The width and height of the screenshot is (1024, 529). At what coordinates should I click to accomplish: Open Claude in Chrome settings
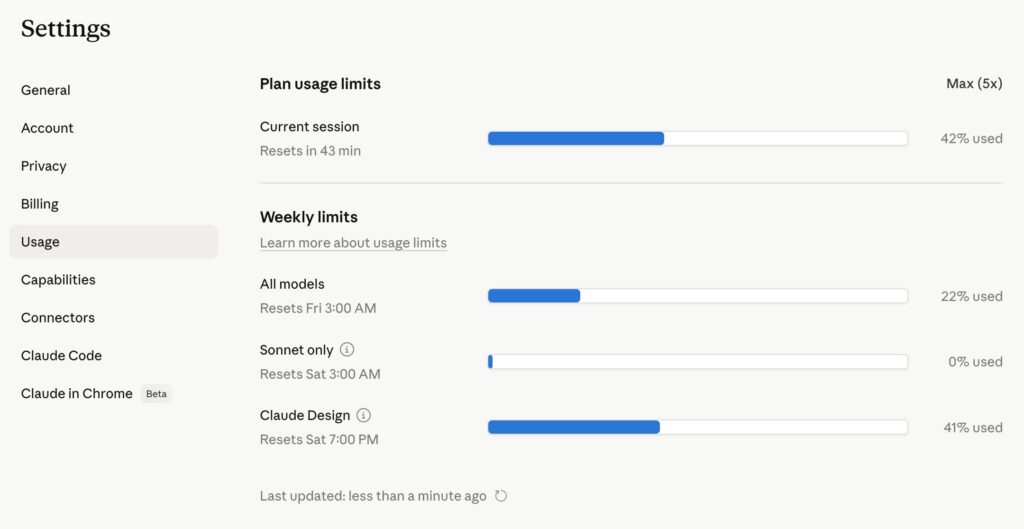[x=77, y=394]
